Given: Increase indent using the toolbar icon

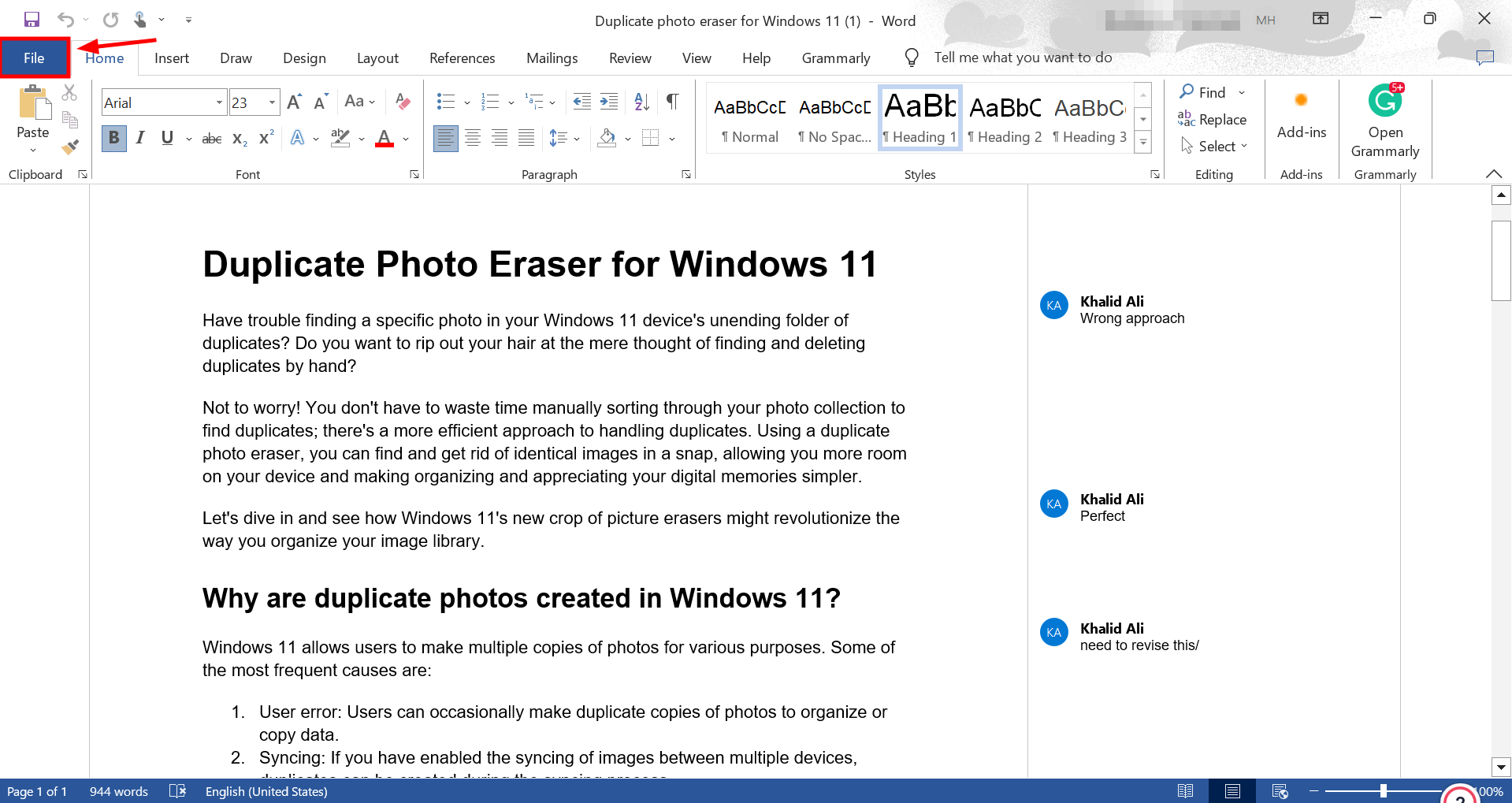Looking at the screenshot, I should pos(608,102).
